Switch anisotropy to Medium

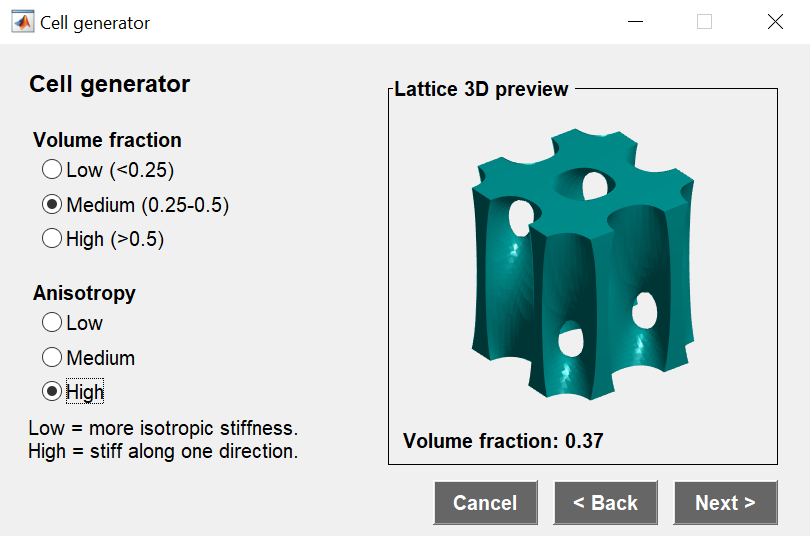(x=52, y=357)
